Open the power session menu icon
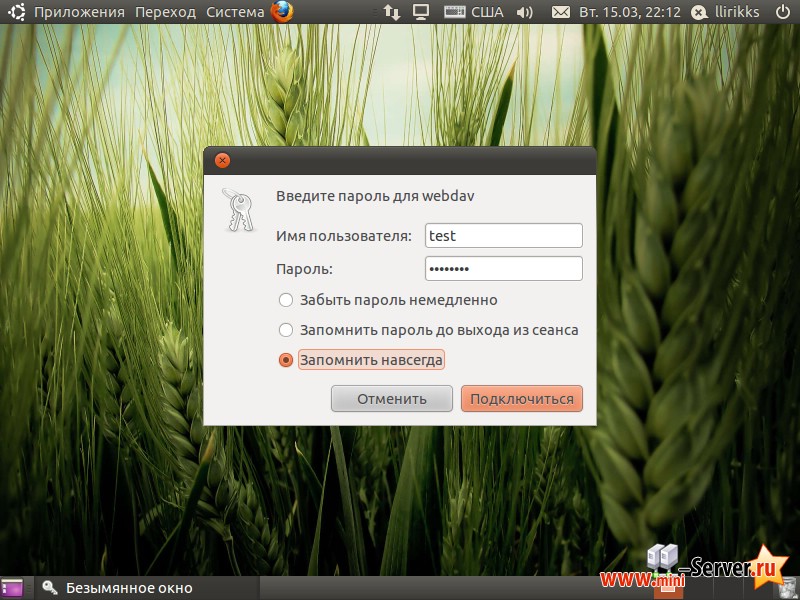This screenshot has width=800, height=600. (x=783, y=12)
